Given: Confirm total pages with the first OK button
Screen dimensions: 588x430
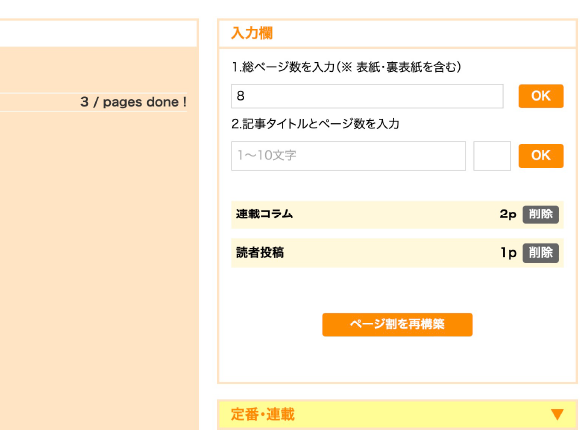Looking at the screenshot, I should tap(541, 96).
